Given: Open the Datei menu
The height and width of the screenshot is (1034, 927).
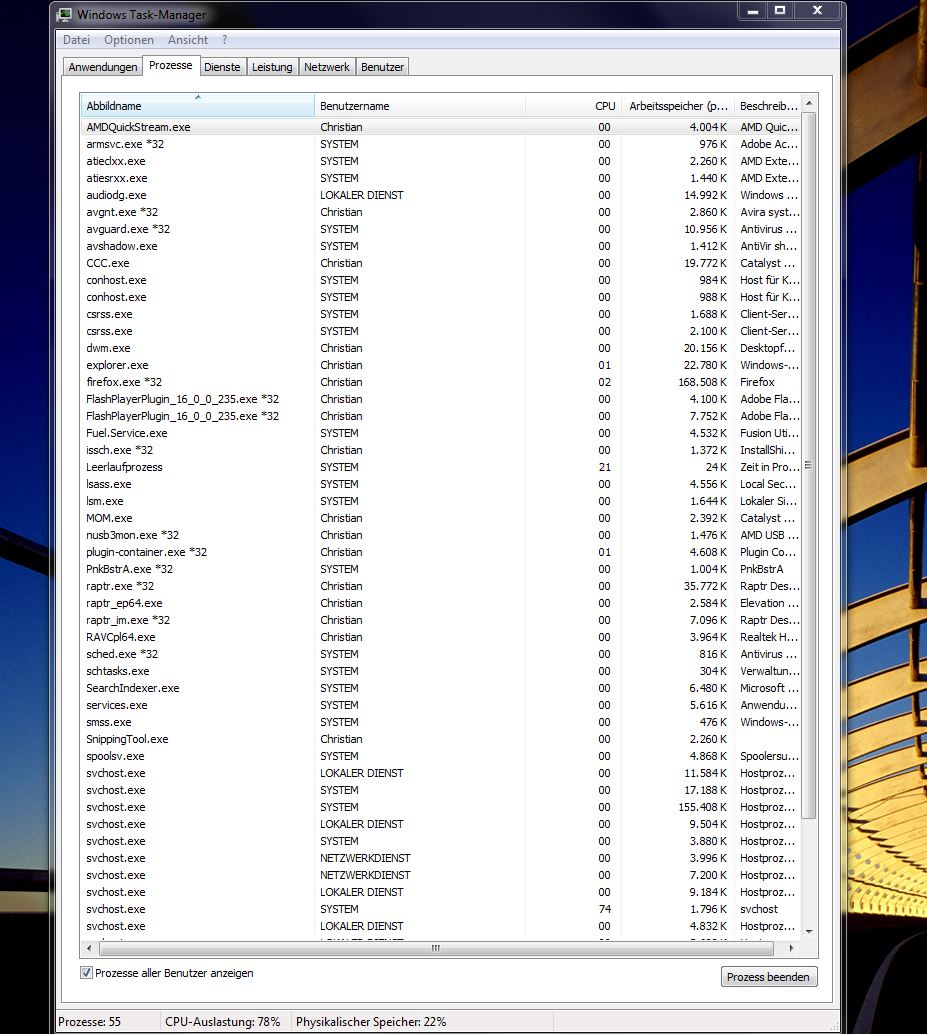Looking at the screenshot, I should pyautogui.click(x=76, y=40).
